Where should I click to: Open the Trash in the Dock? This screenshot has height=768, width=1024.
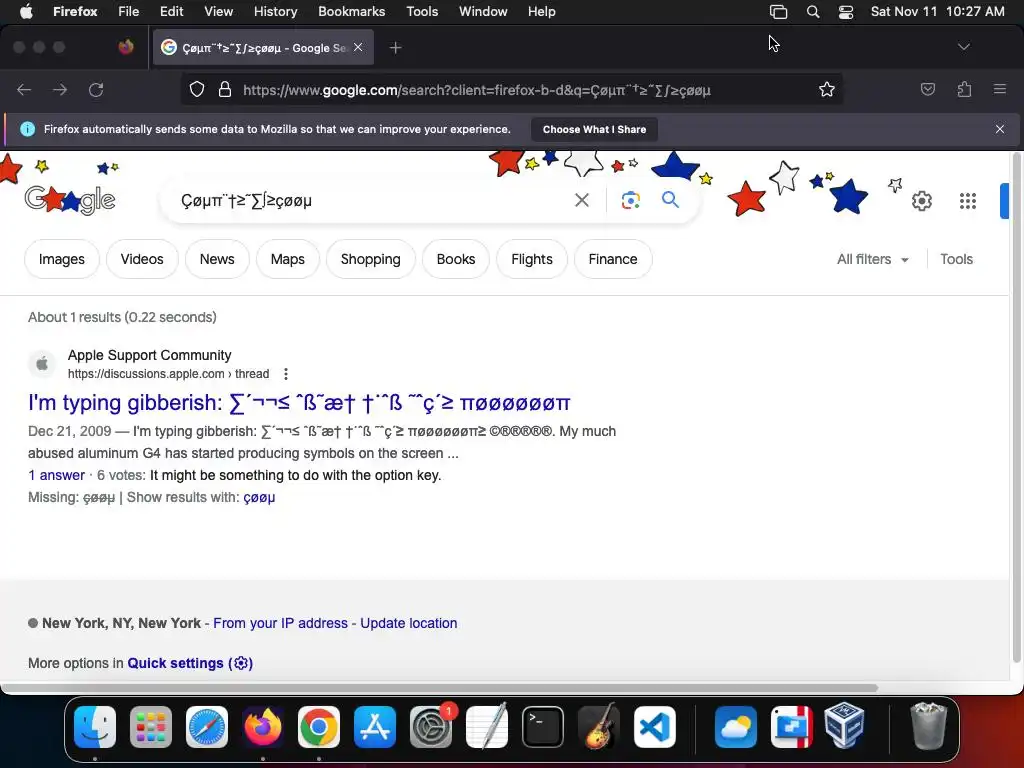pos(928,726)
